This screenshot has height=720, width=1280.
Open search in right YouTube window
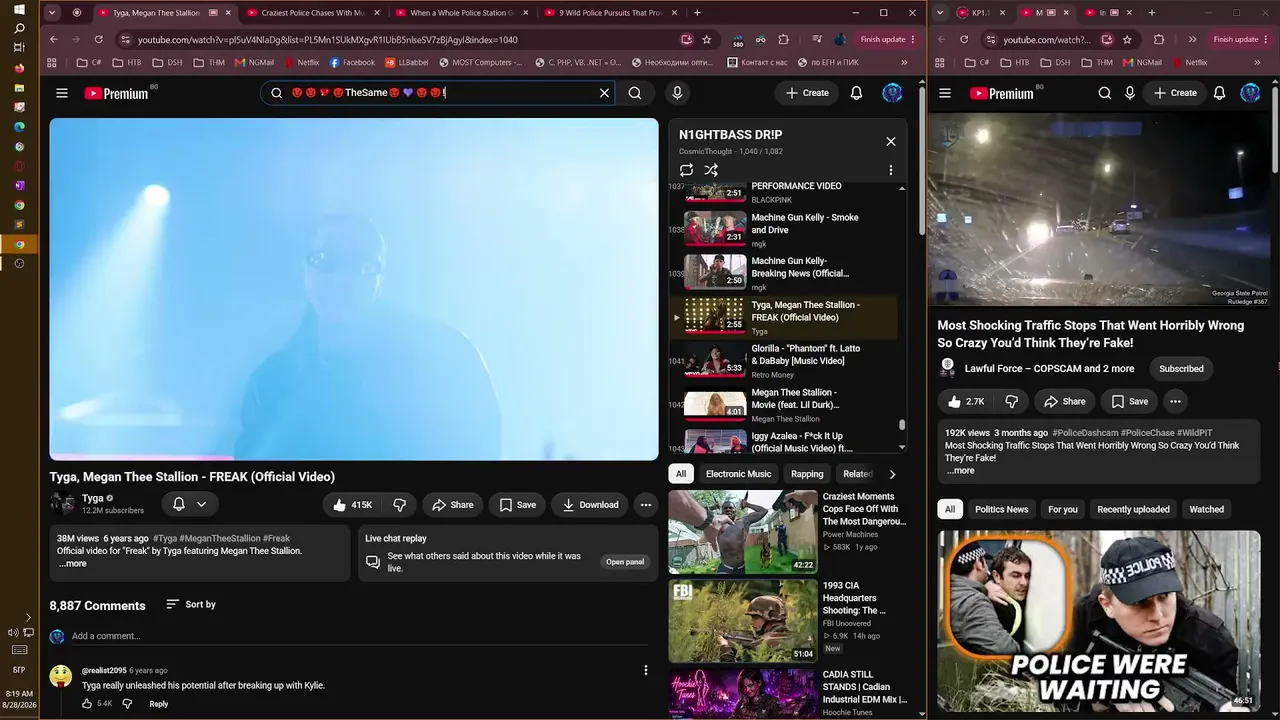tap(1105, 93)
